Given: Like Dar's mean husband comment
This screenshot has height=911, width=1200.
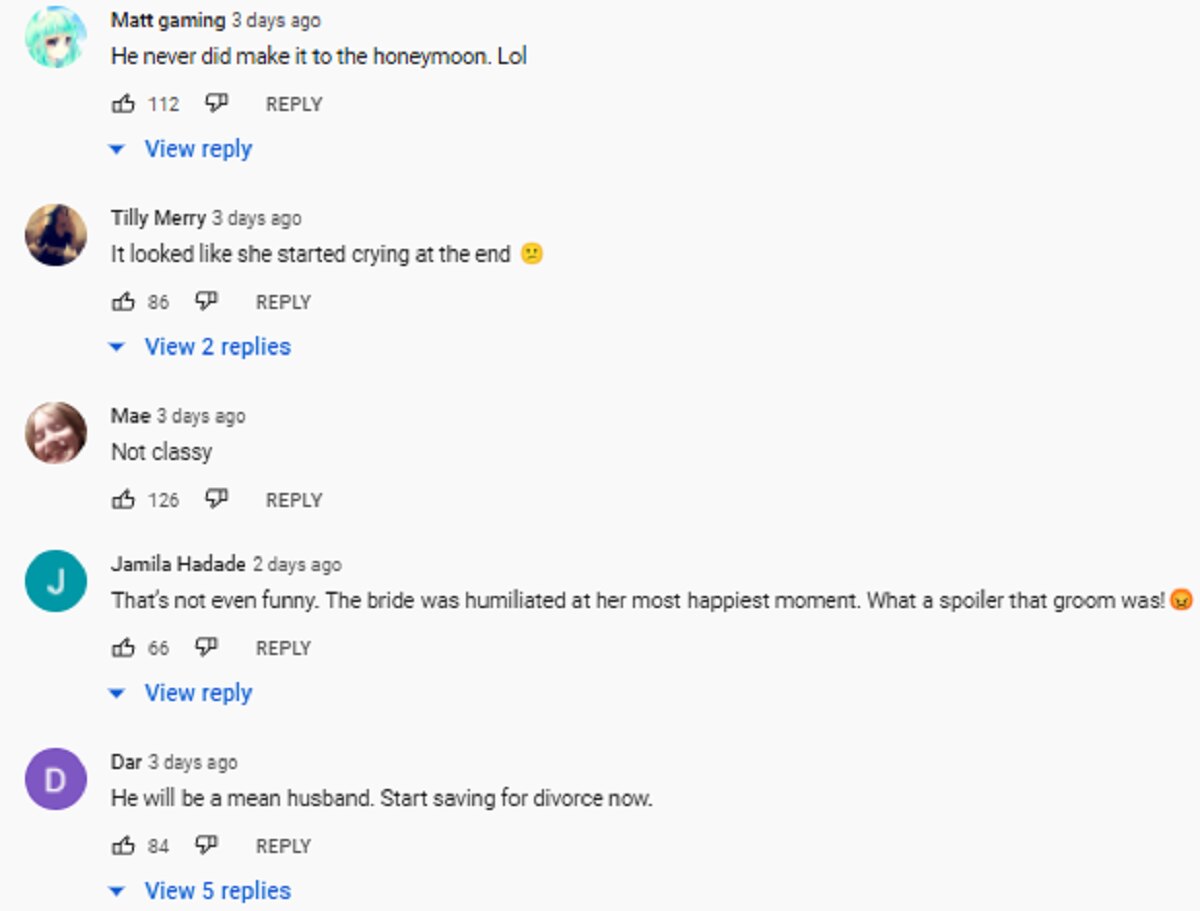Looking at the screenshot, I should [x=123, y=845].
